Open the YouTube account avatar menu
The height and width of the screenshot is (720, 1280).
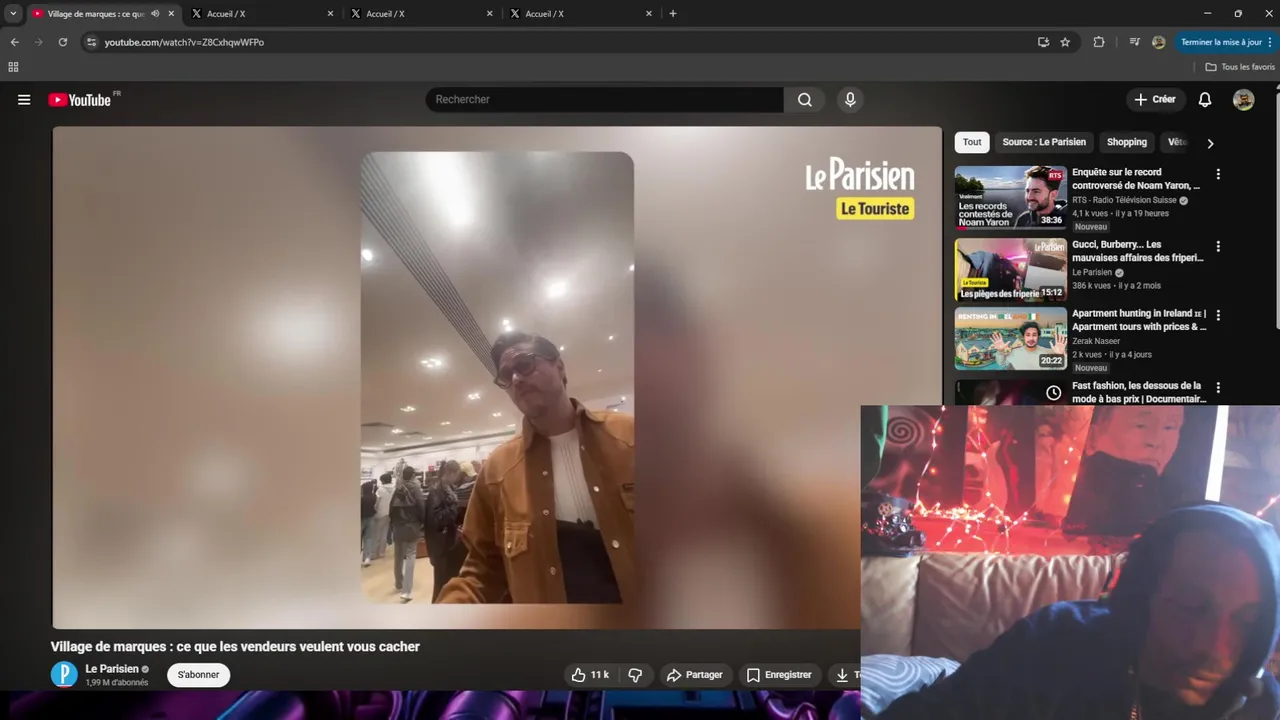[1243, 100]
